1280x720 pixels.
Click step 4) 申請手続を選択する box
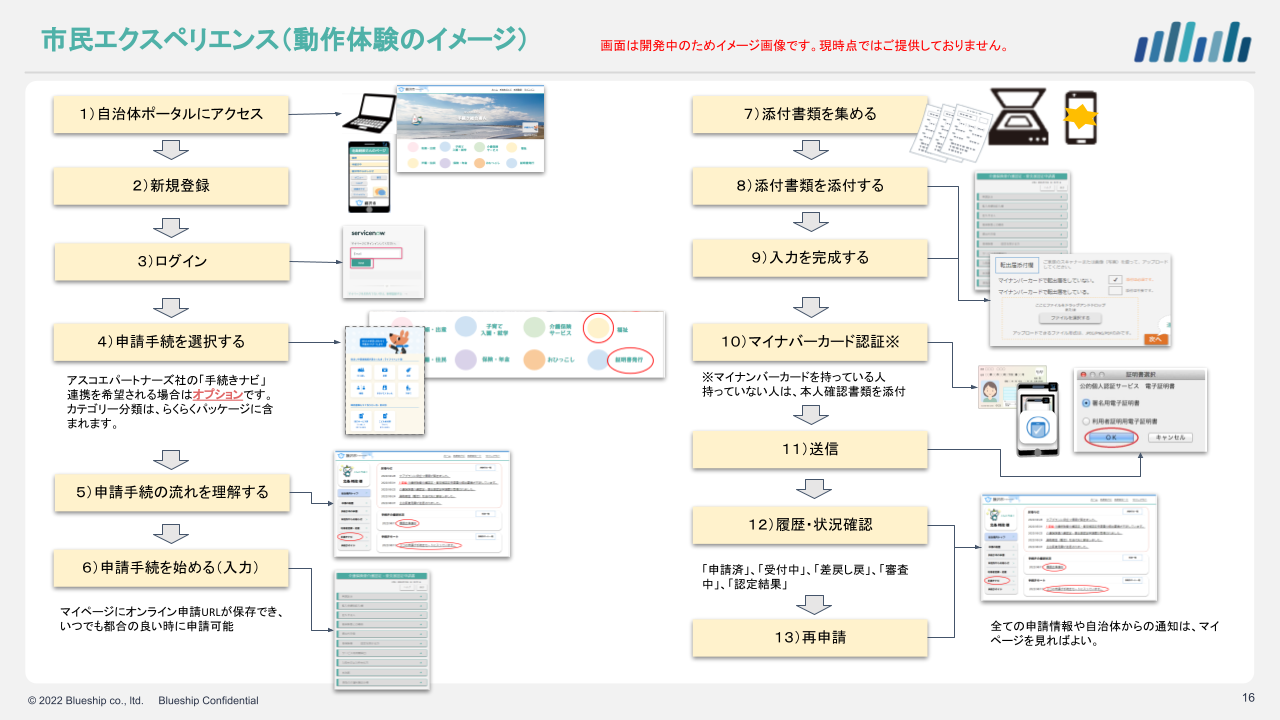(171, 342)
